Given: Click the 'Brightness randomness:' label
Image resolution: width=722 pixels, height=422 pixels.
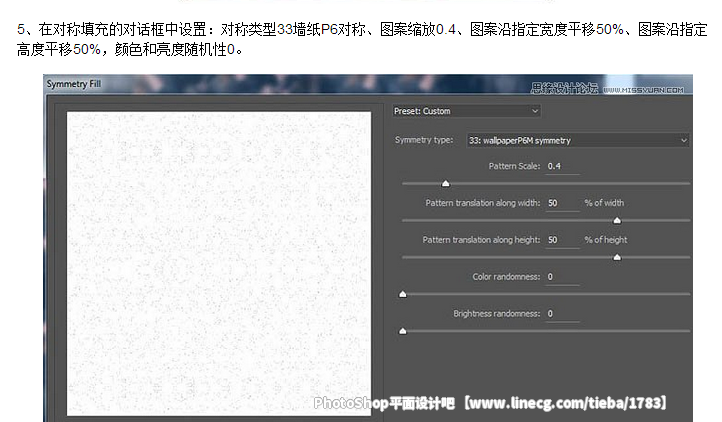Looking at the screenshot, I should click(496, 314).
